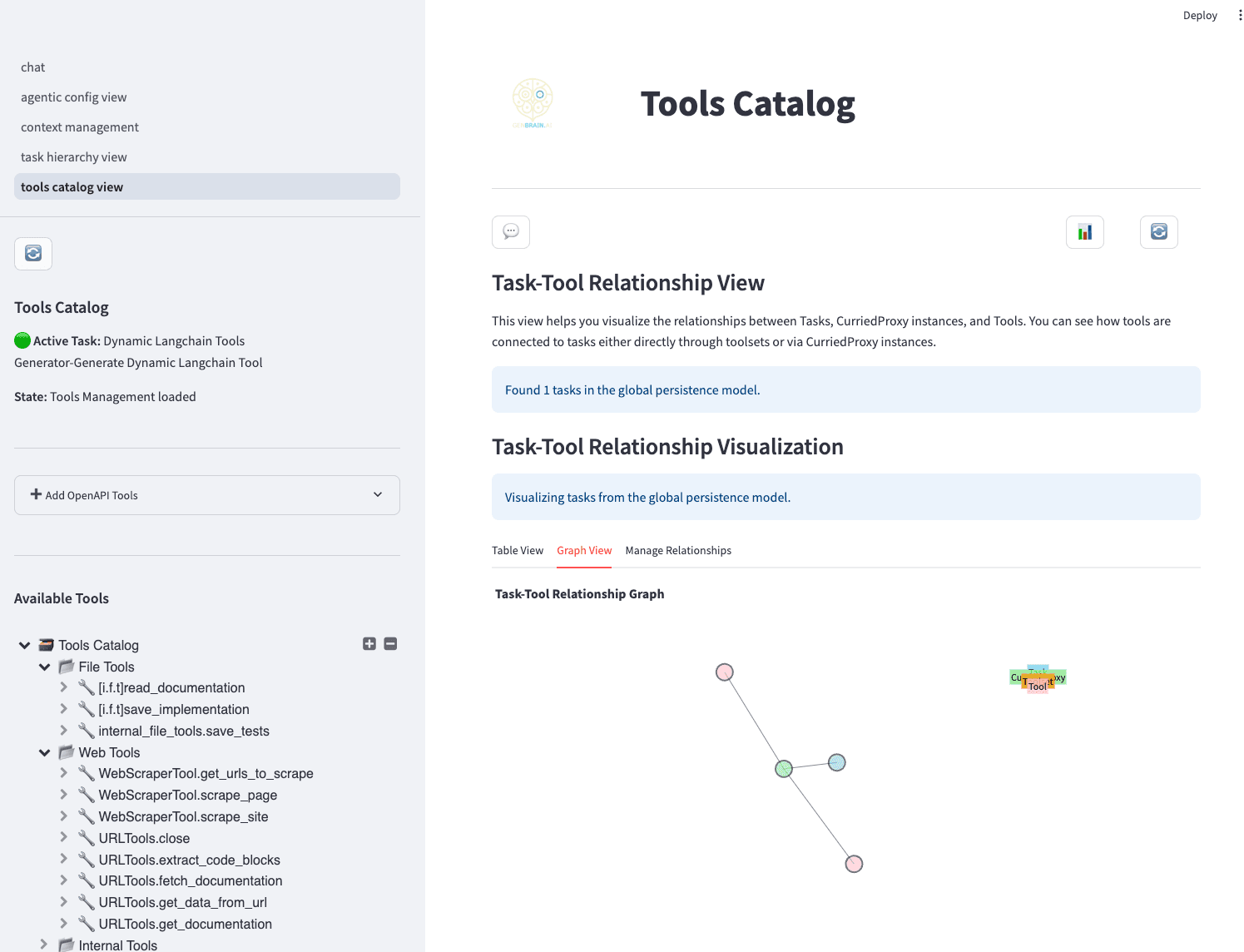Click the bar chart icon button

point(1085,232)
